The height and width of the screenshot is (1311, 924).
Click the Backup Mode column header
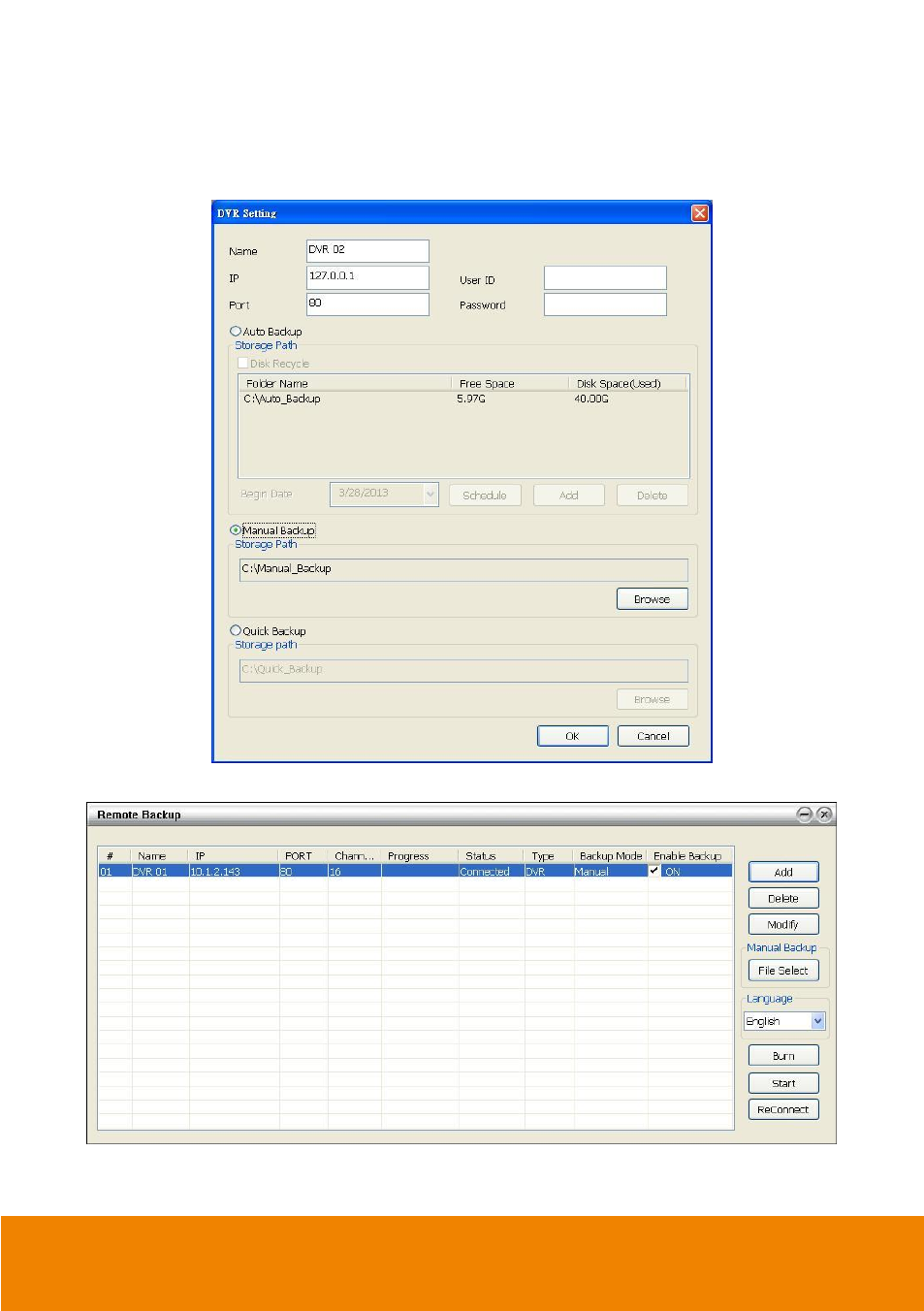click(611, 856)
